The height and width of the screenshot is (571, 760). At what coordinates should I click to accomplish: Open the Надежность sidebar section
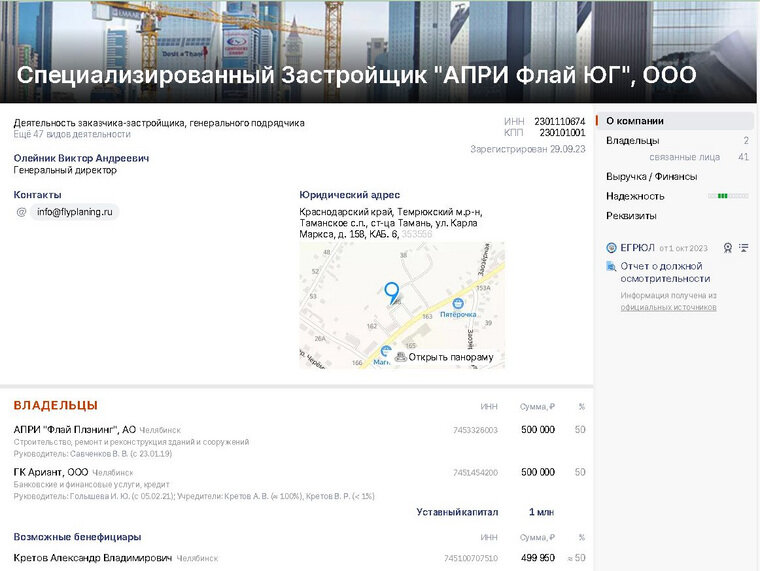(635, 196)
